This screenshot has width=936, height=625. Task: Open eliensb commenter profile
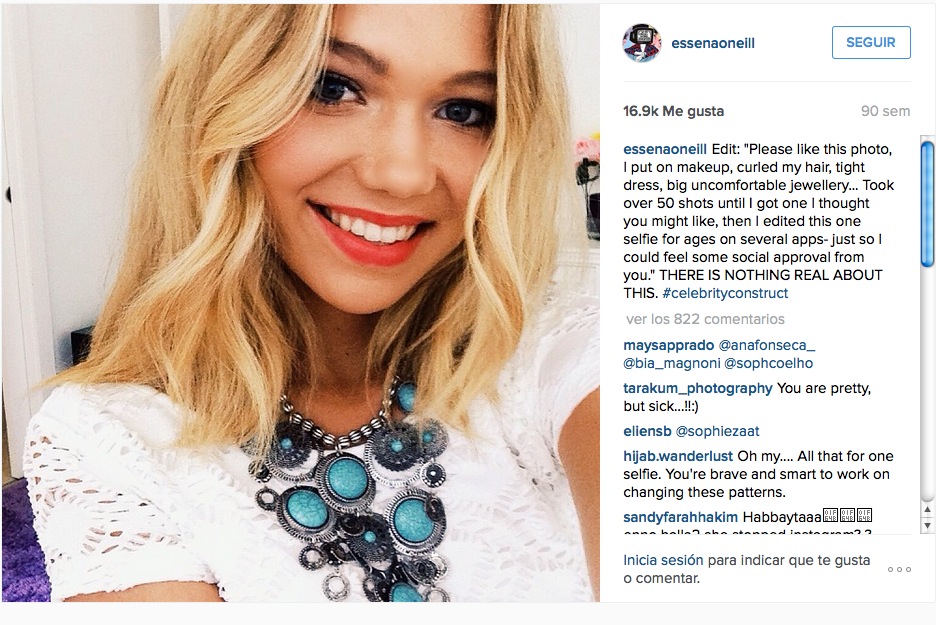tap(647, 431)
